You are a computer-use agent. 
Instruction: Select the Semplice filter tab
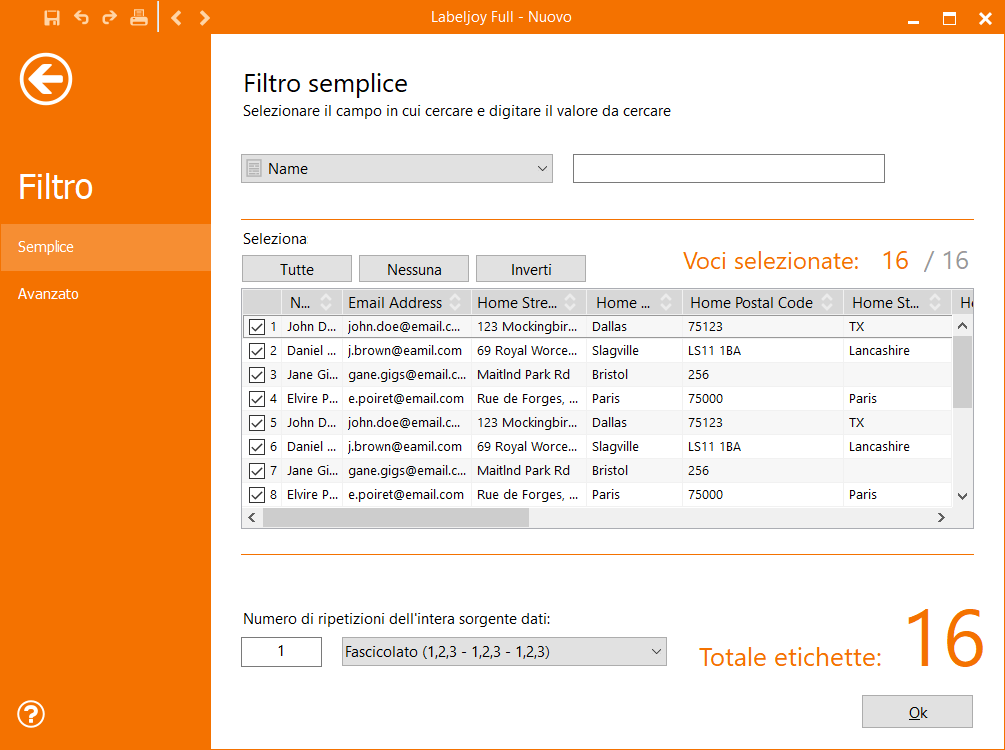46,247
